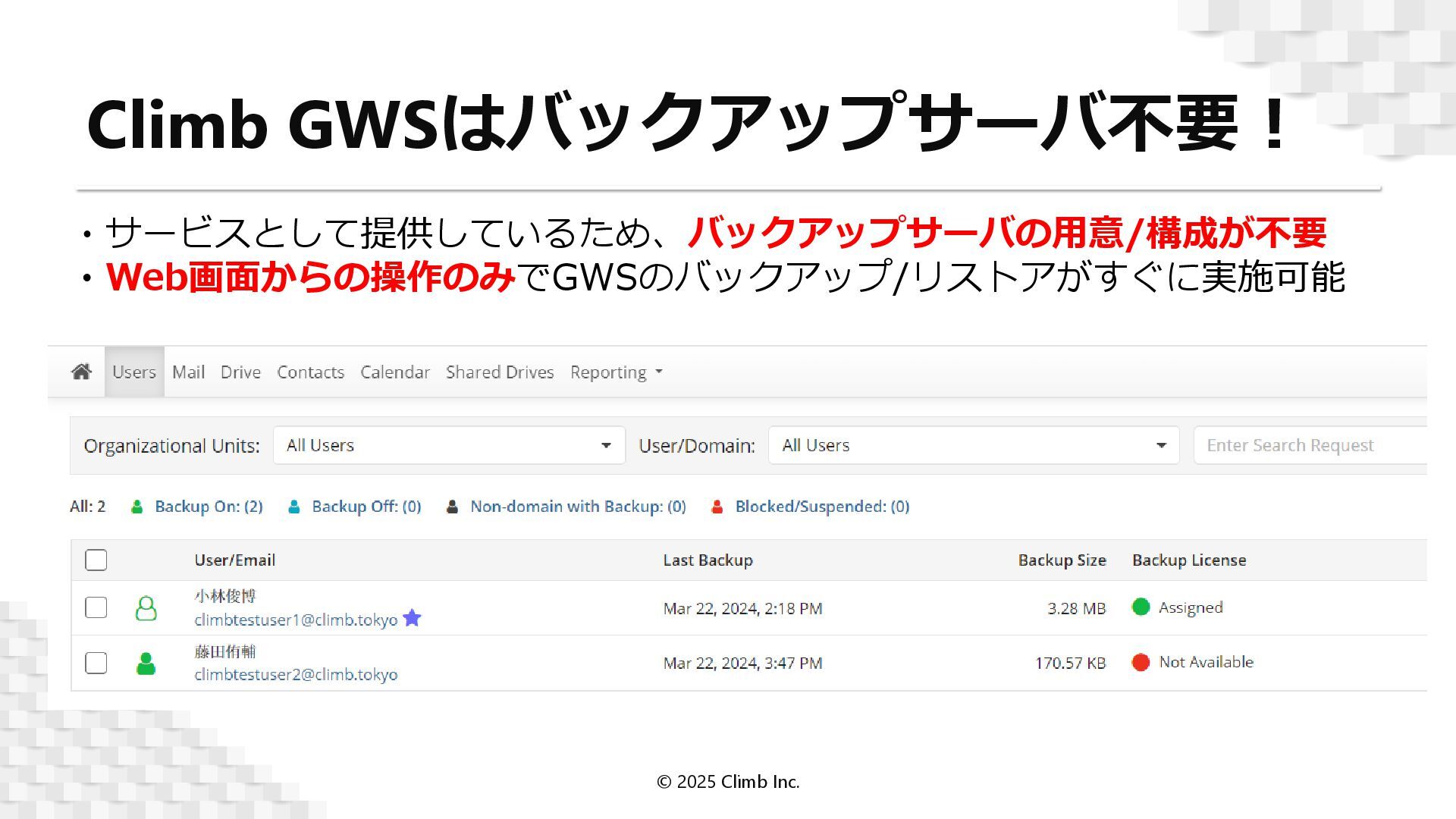Image resolution: width=1456 pixels, height=819 pixels.
Task: Expand the Reporting dropdown menu
Action: (616, 372)
